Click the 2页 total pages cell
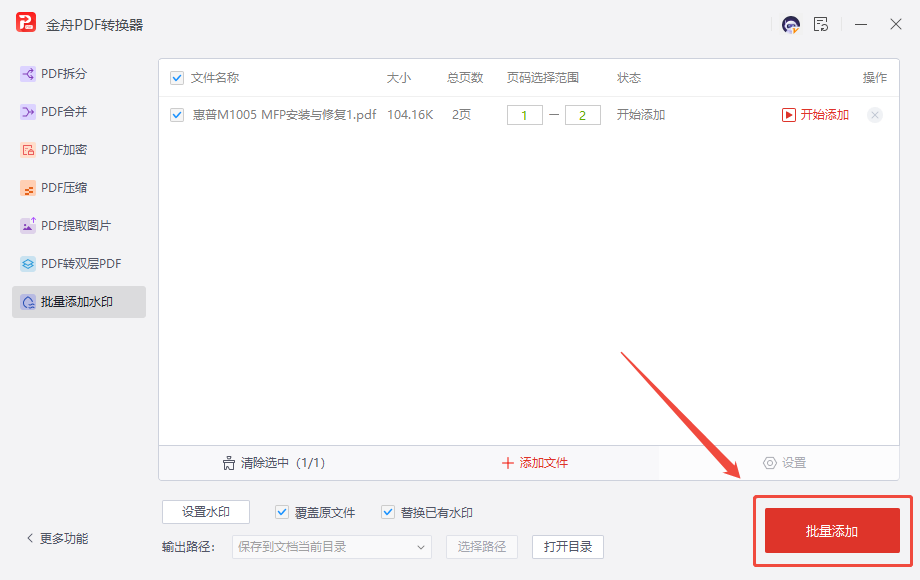 click(461, 115)
